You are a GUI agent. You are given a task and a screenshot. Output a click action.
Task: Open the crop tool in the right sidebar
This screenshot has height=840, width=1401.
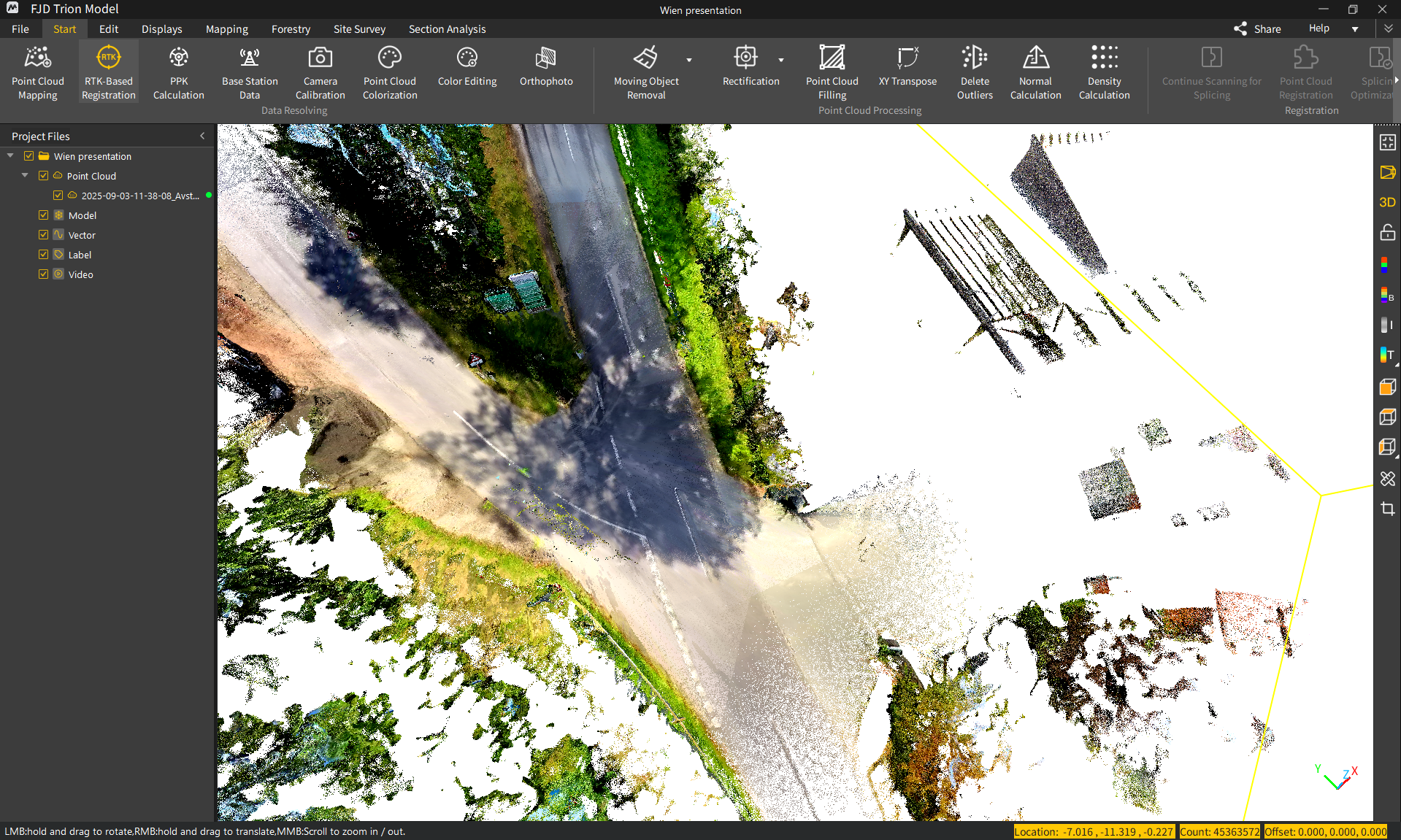coord(1387,509)
